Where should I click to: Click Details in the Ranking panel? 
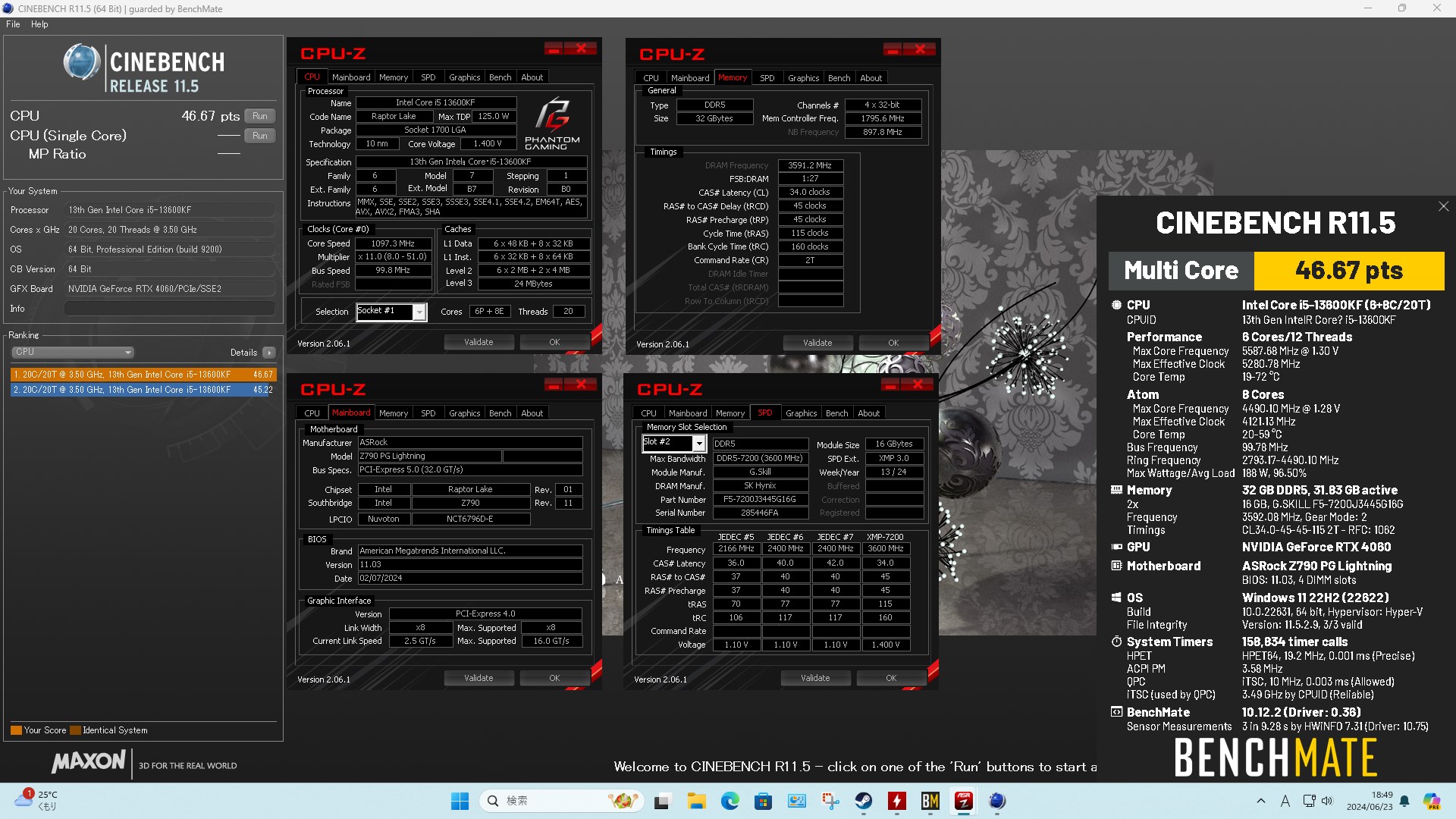[243, 353]
